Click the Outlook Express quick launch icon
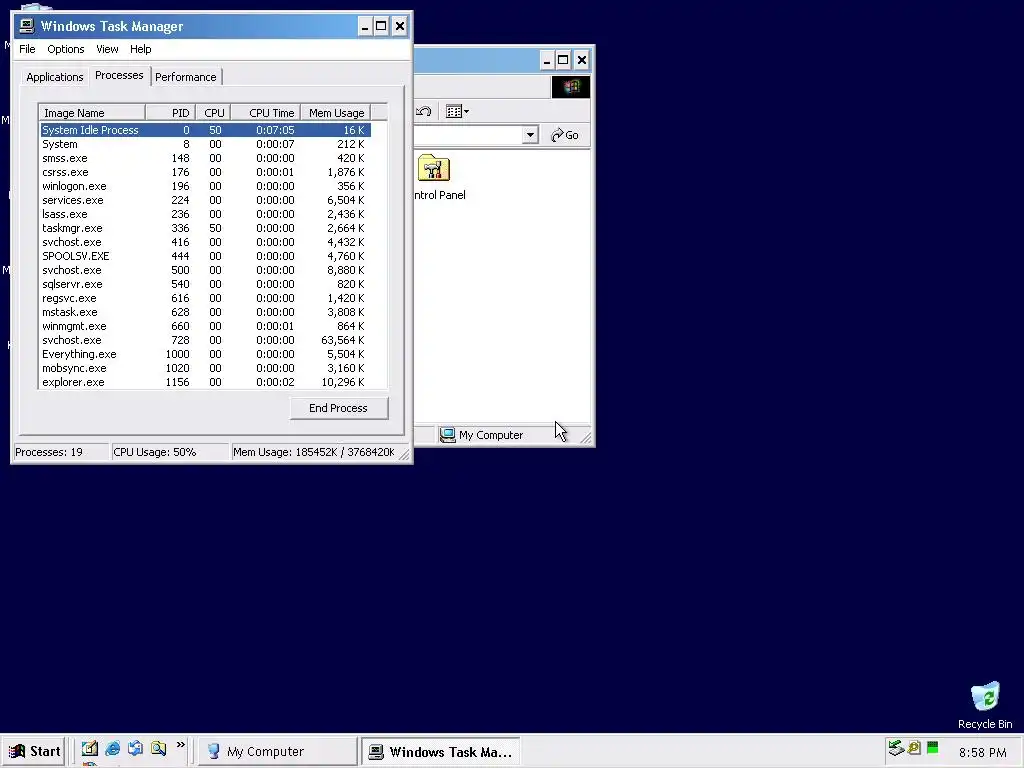Viewport: 1024px width, 768px height. [135, 748]
